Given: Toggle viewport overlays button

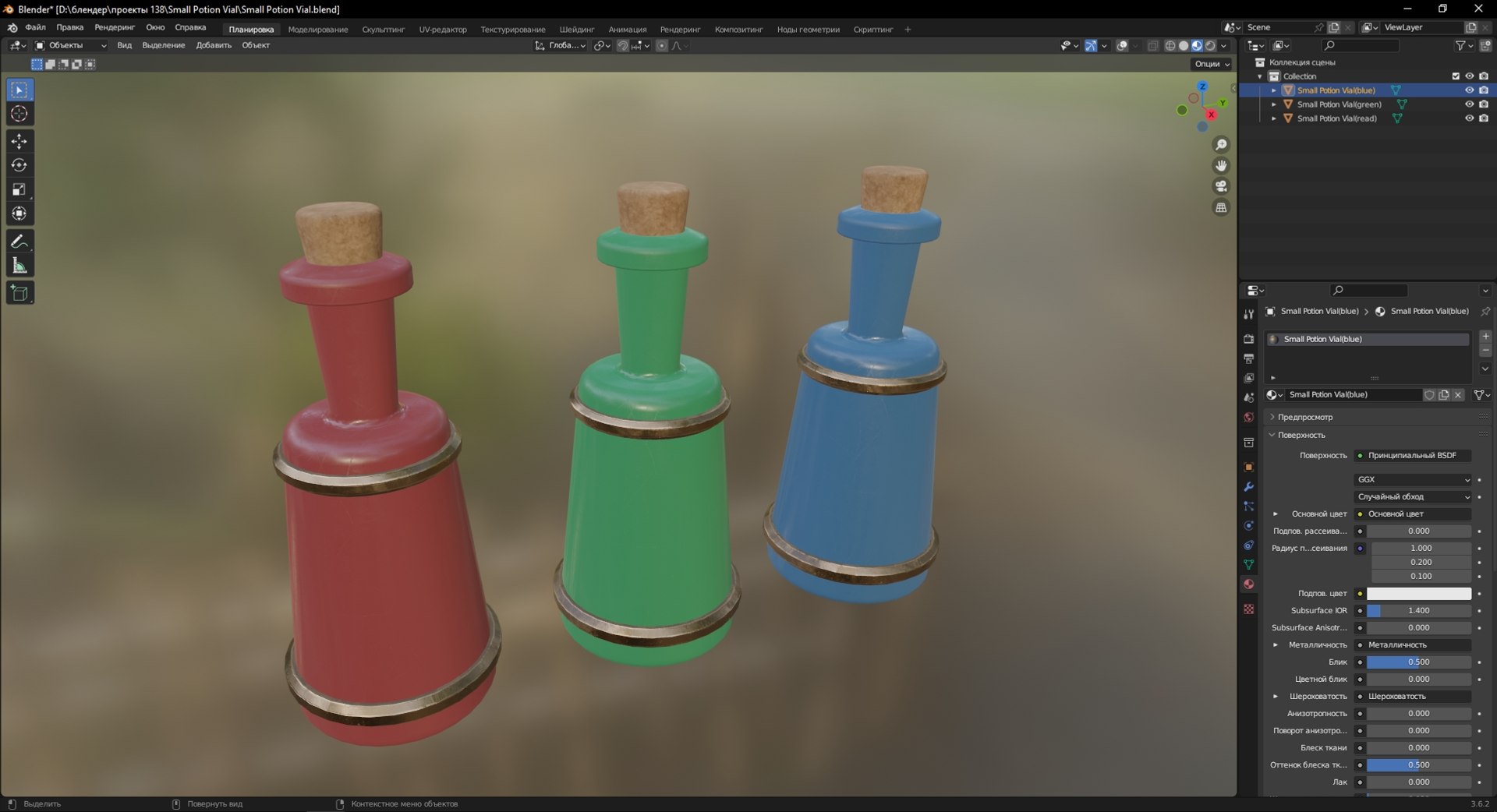Looking at the screenshot, I should pyautogui.click(x=1122, y=46).
